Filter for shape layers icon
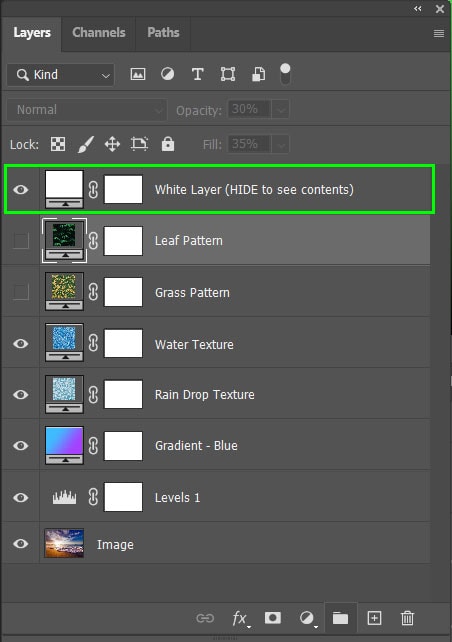452x642 pixels. tap(228, 74)
